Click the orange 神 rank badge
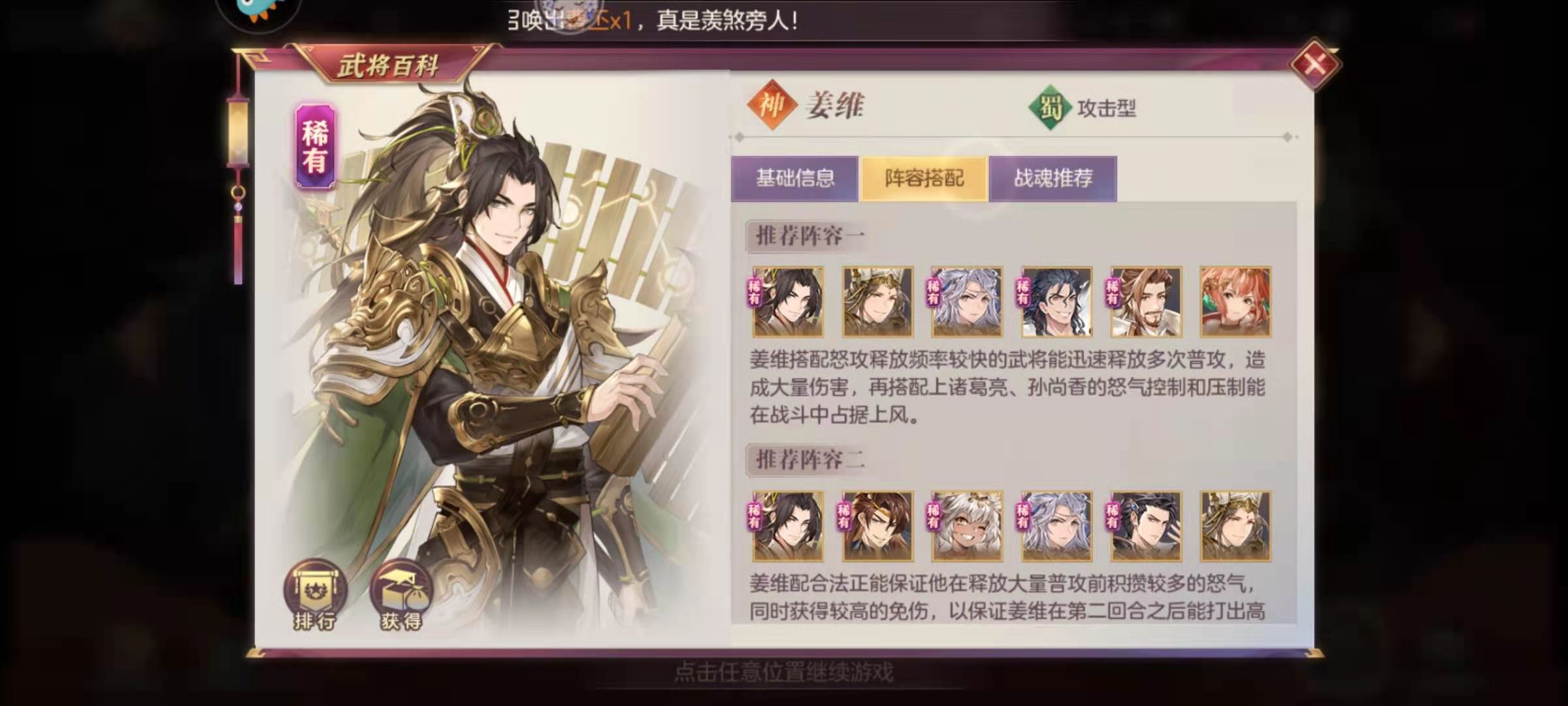Image resolution: width=1568 pixels, height=706 pixels. pos(772,105)
